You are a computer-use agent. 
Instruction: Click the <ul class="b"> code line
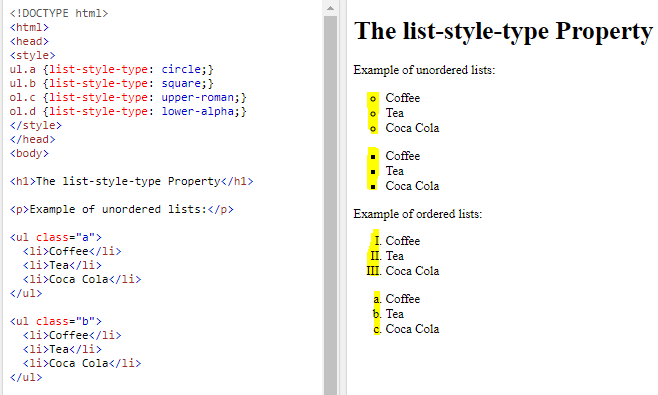coord(56,321)
